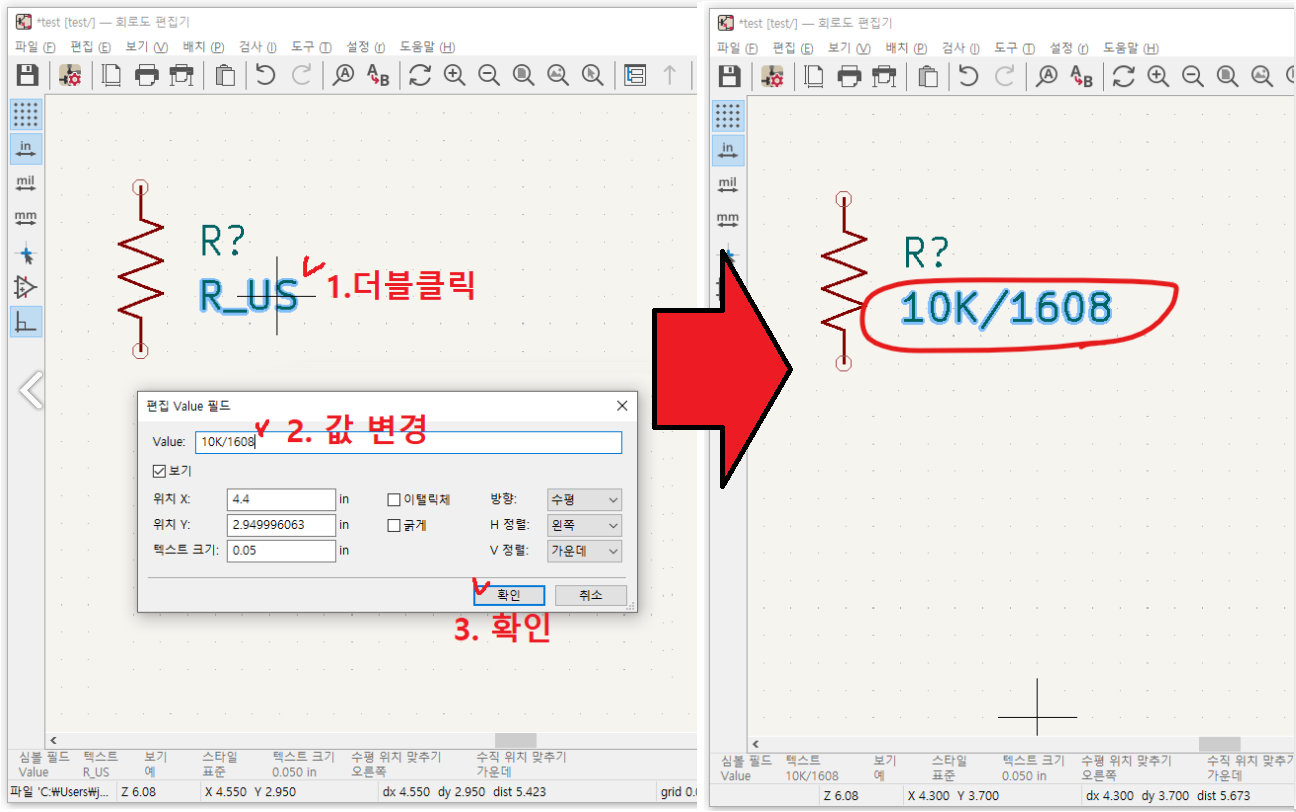Image resolution: width=1296 pixels, height=812 pixels.
Task: Refresh the canvas in the 10K/1608 editor window
Action: coord(1123,75)
